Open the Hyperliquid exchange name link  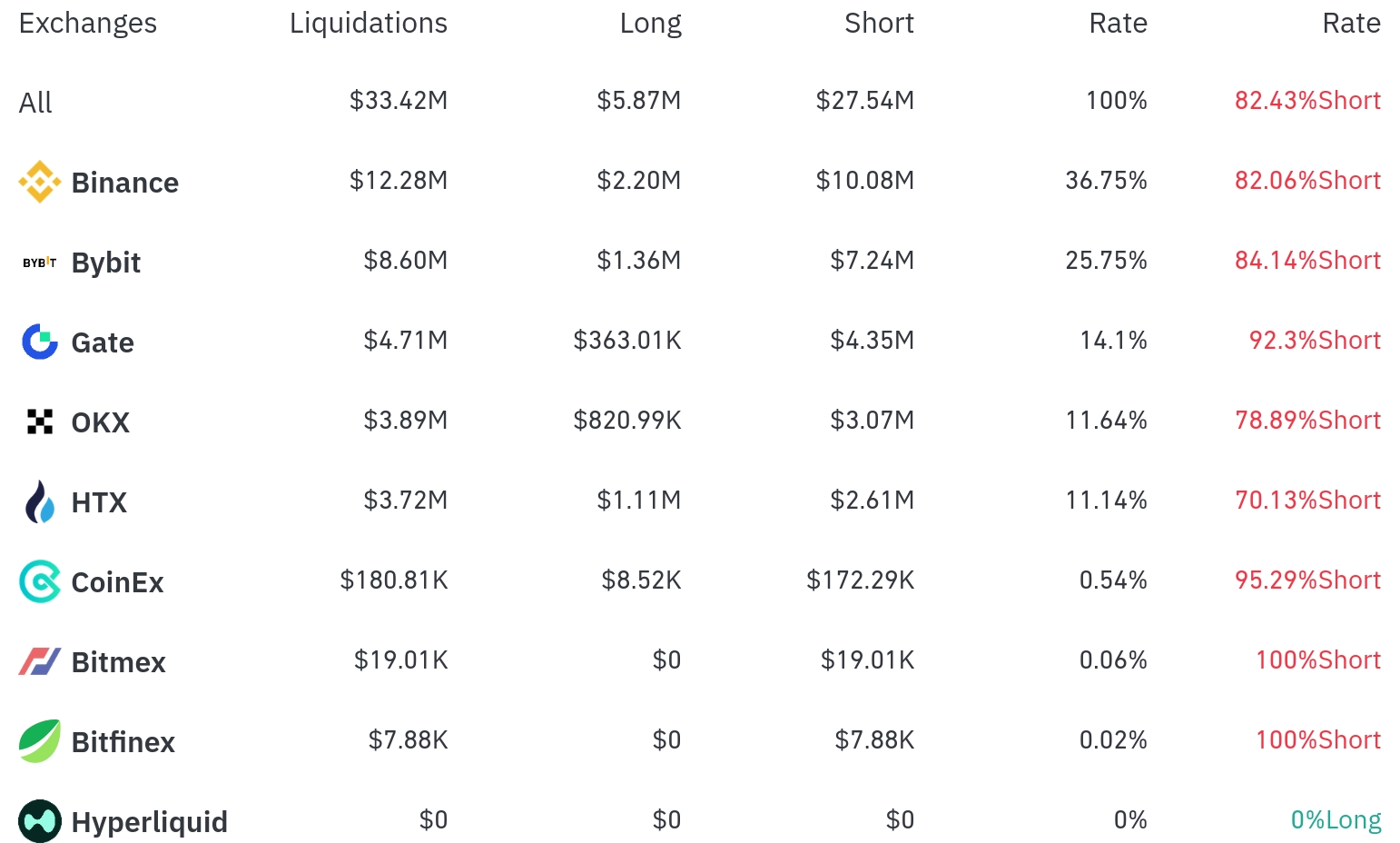pyautogui.click(x=150, y=822)
